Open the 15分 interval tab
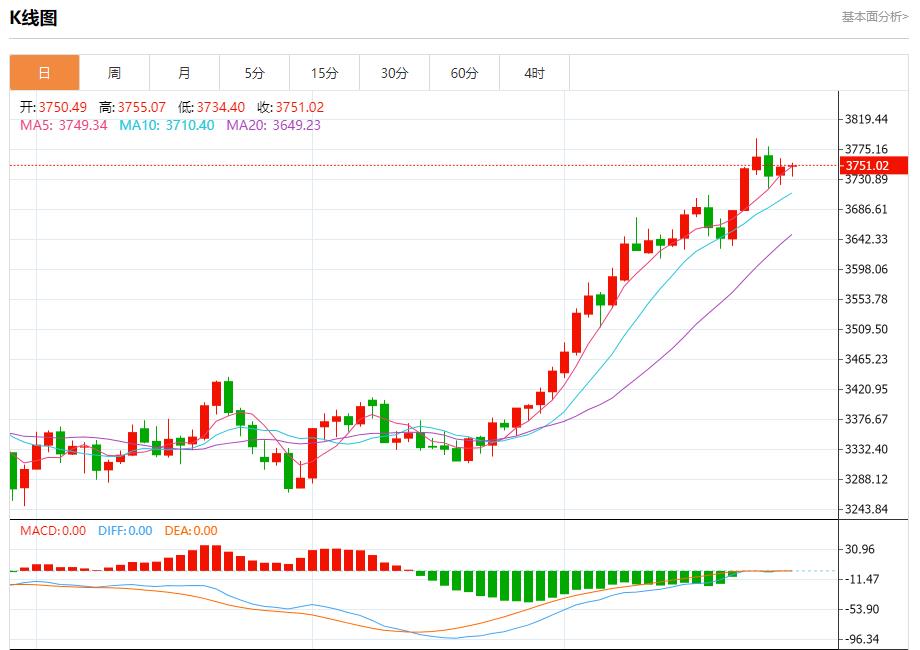This screenshot has width=920, height=650. pos(324,73)
